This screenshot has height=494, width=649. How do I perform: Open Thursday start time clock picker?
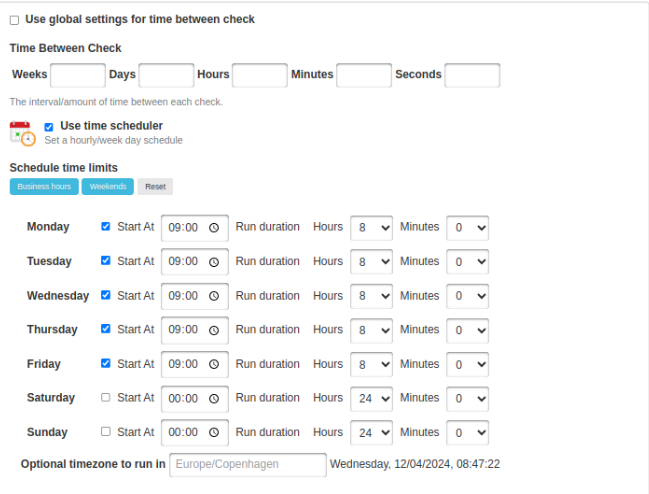214,330
